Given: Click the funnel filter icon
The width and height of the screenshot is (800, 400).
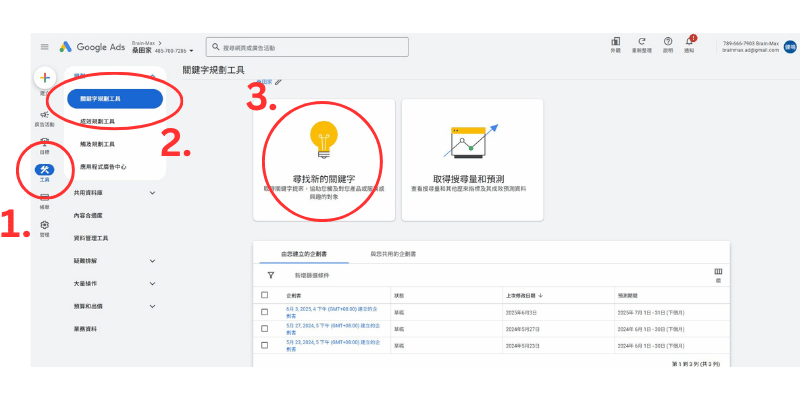Looking at the screenshot, I should [271, 275].
